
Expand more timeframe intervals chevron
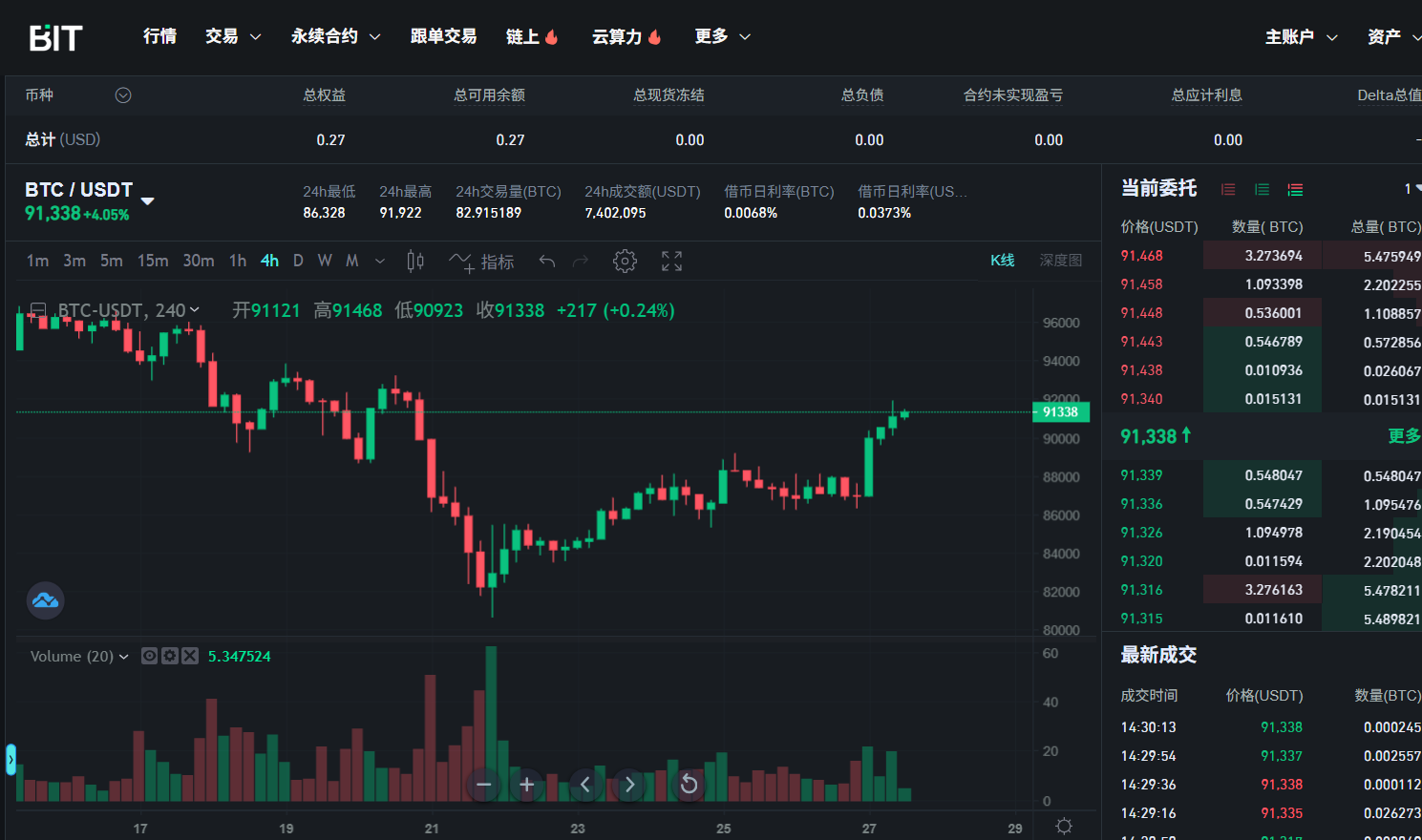(x=380, y=261)
